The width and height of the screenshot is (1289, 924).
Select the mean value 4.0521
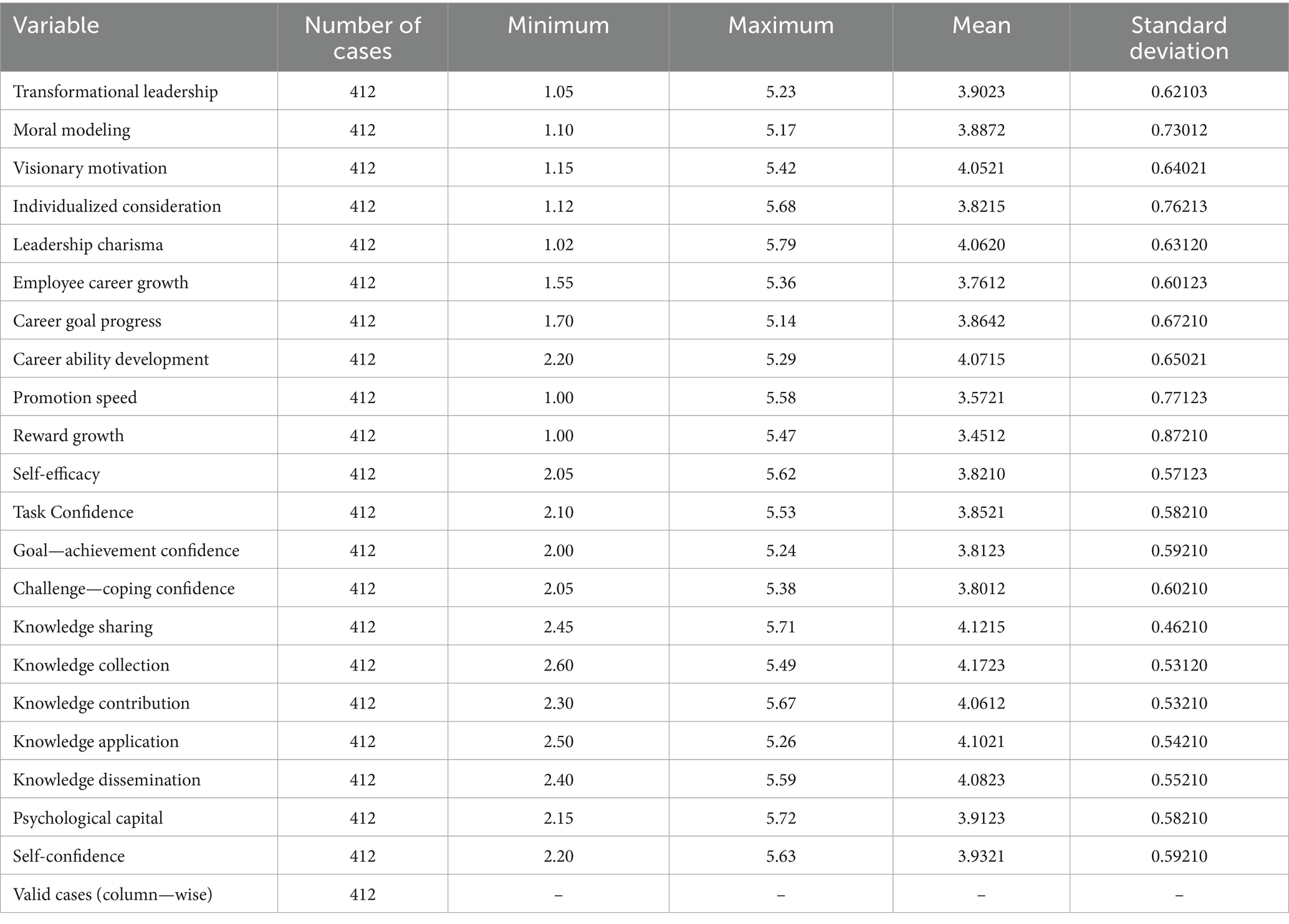pos(981,168)
